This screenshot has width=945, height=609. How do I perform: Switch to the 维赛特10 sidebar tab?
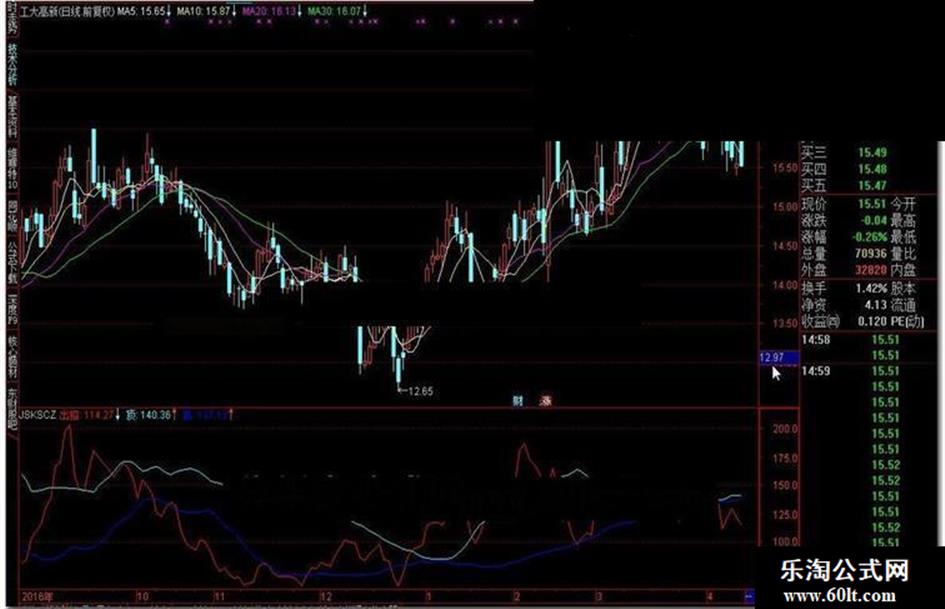pos(13,169)
